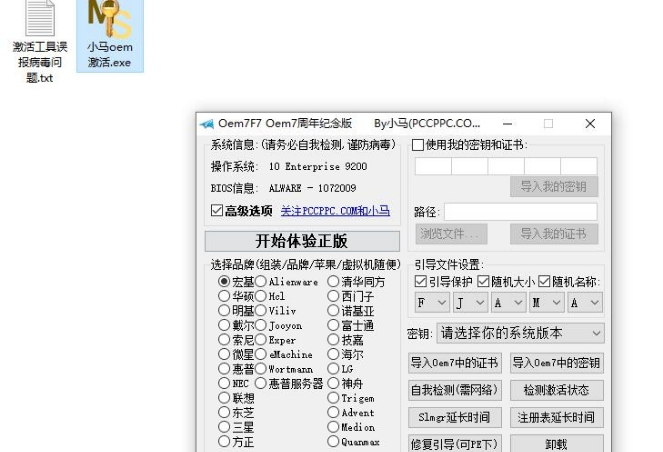Select 海尔 brand radio button
663x452 pixels.
pyautogui.click(x=333, y=354)
